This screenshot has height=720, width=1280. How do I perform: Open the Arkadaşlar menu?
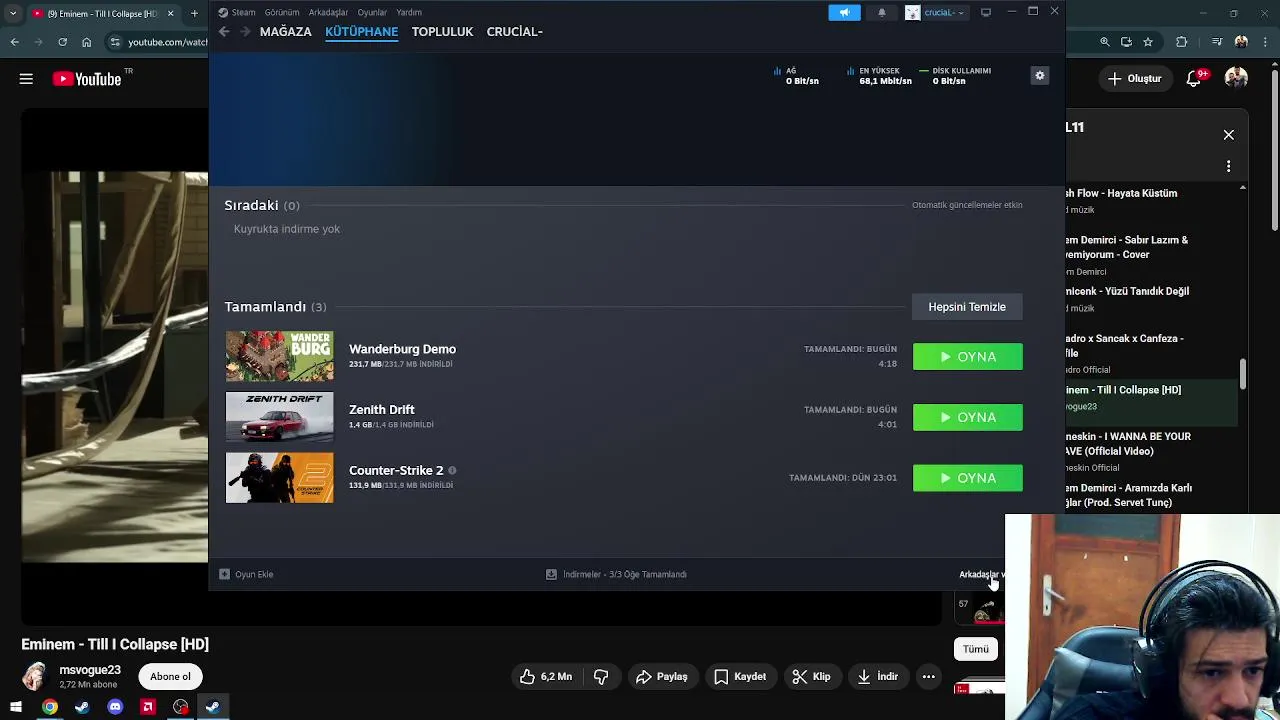pyautogui.click(x=328, y=12)
